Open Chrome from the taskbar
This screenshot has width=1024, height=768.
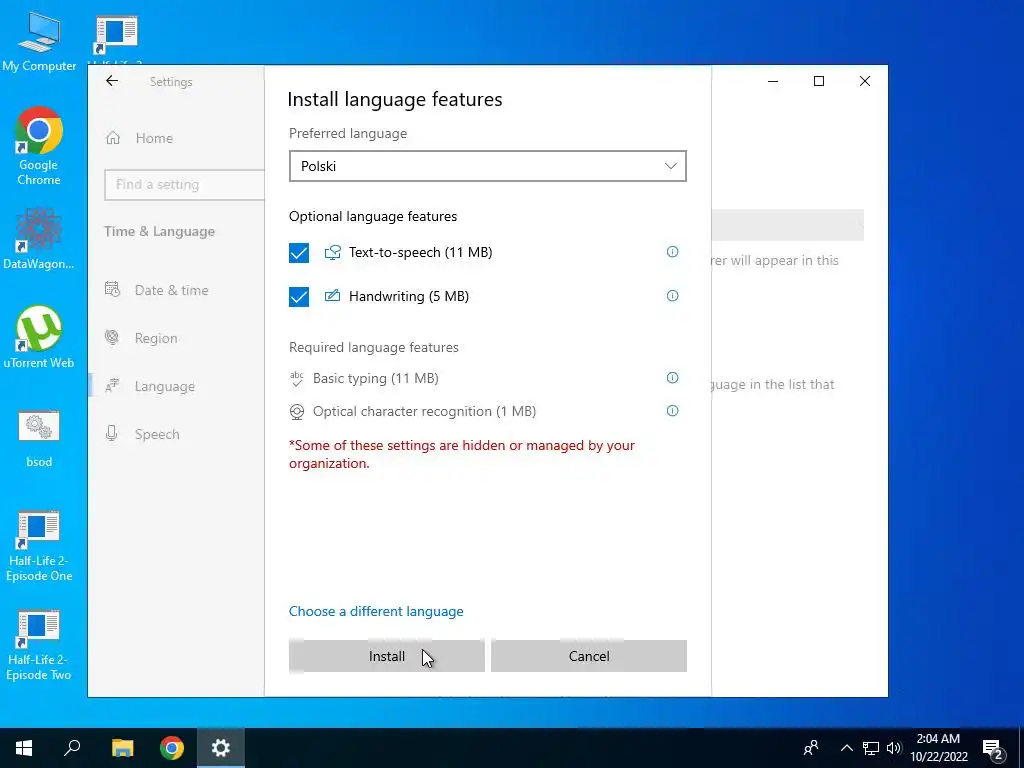[172, 748]
